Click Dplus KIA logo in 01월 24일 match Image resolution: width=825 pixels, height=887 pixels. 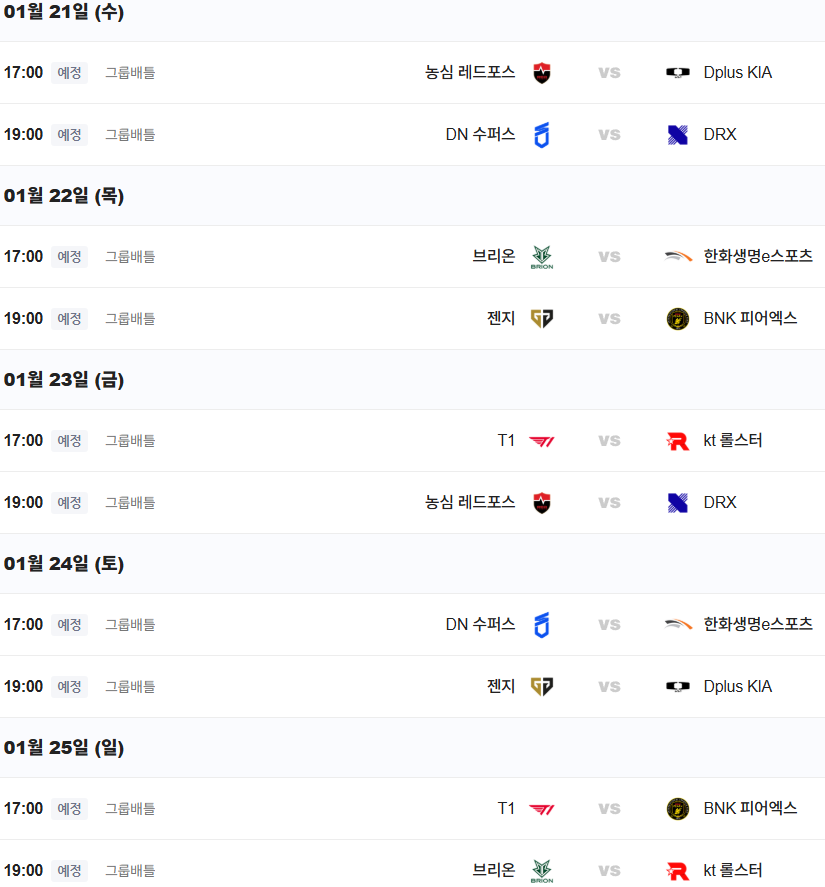[x=678, y=687]
